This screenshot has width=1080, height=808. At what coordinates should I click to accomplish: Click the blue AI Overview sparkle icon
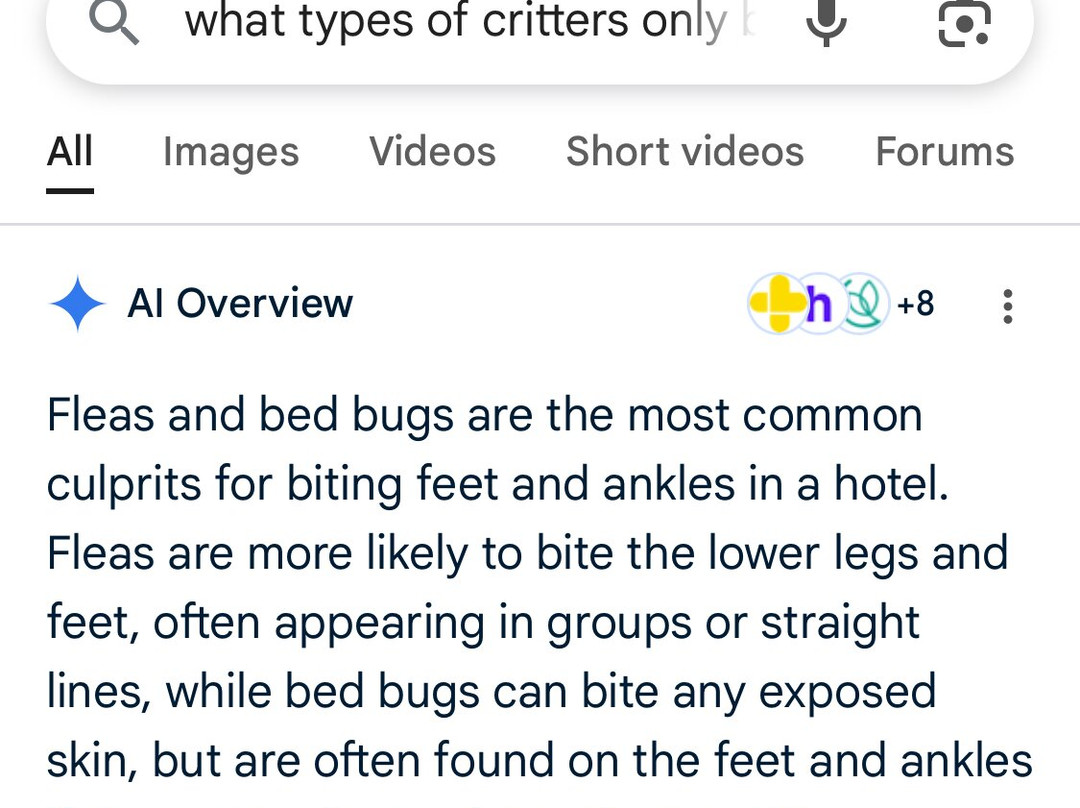(x=77, y=304)
